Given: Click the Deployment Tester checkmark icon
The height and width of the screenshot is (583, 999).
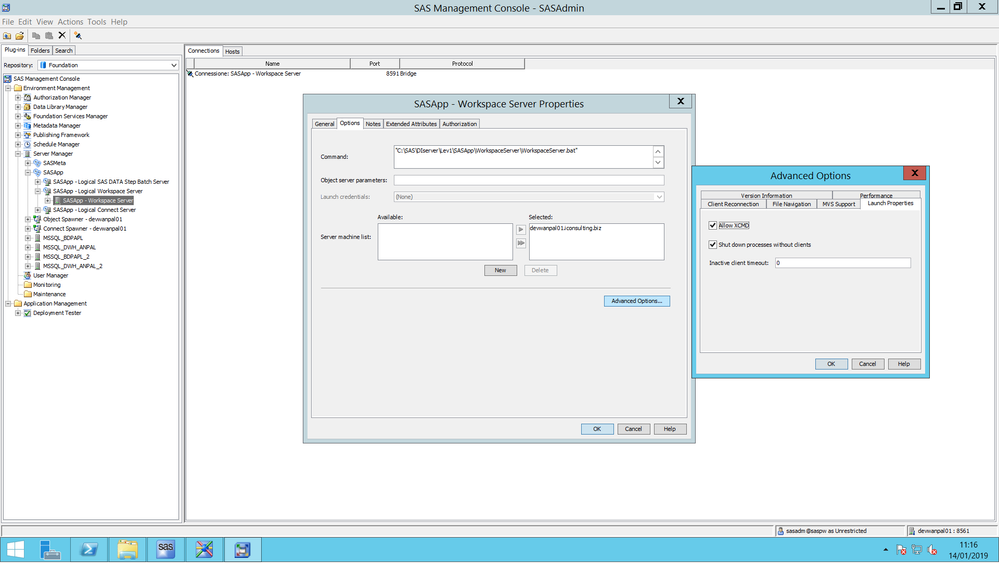Looking at the screenshot, I should point(27,313).
